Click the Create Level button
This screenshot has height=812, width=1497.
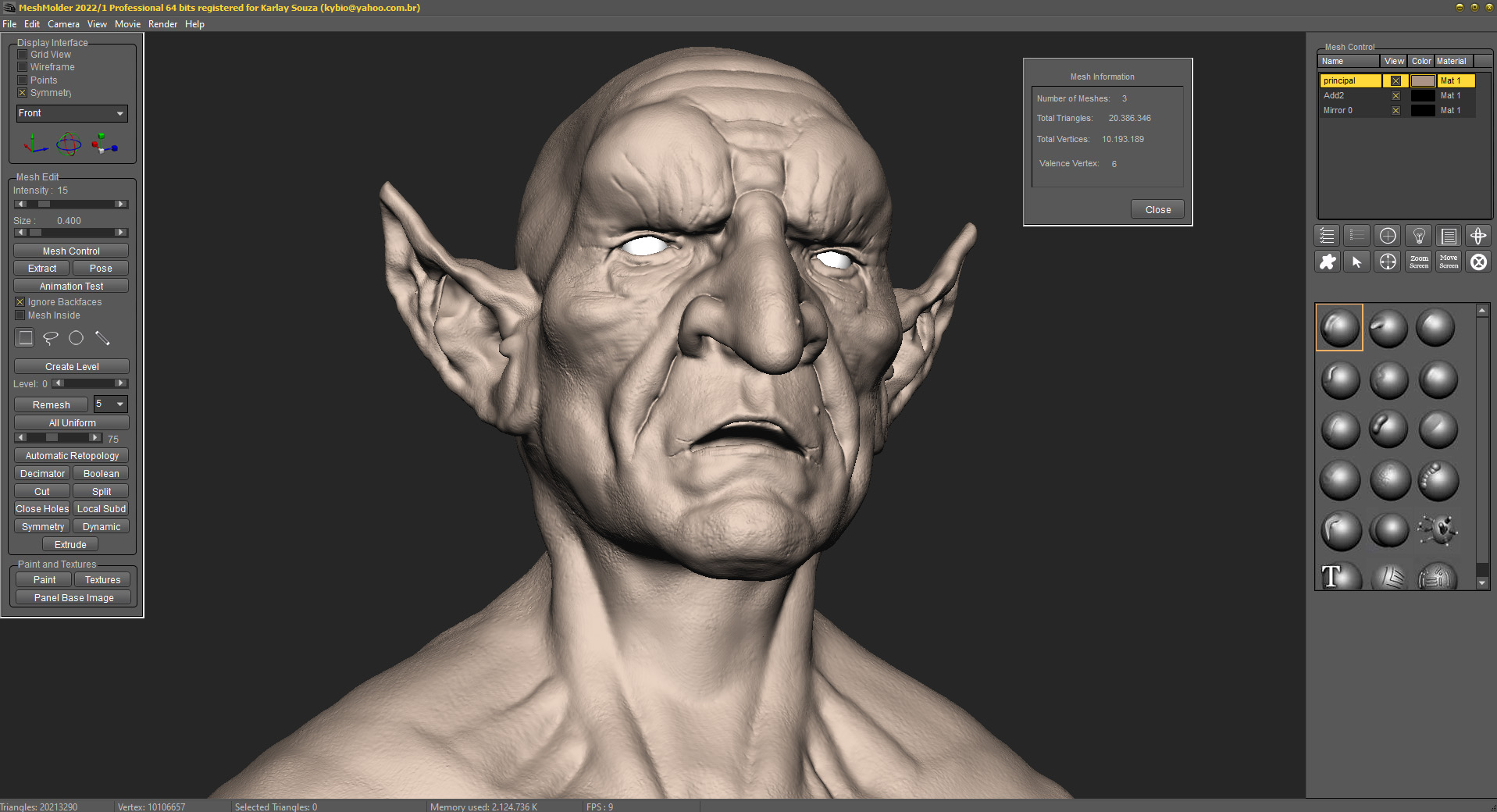(x=72, y=367)
